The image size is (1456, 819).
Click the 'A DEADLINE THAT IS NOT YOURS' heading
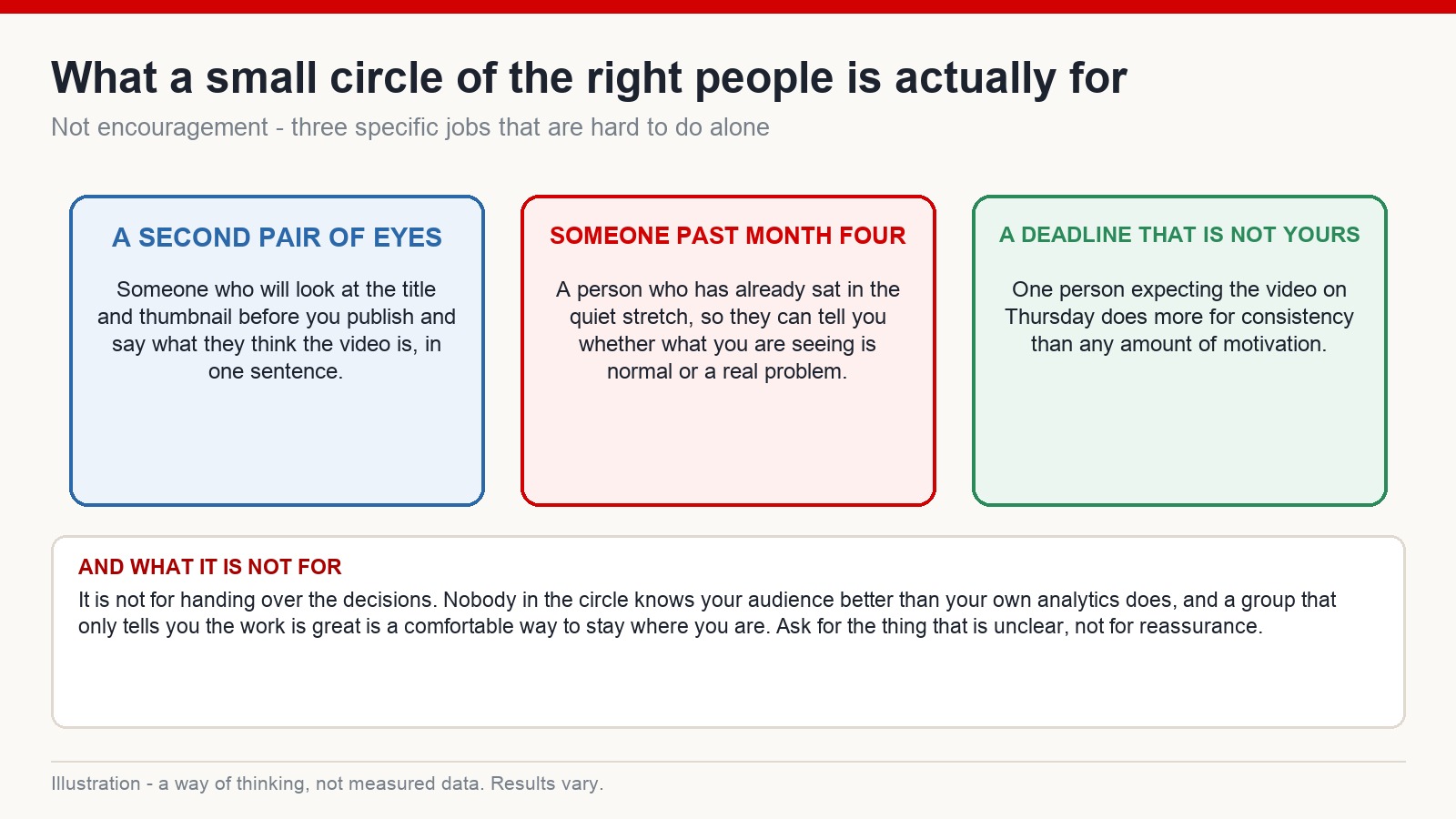pos(1179,235)
